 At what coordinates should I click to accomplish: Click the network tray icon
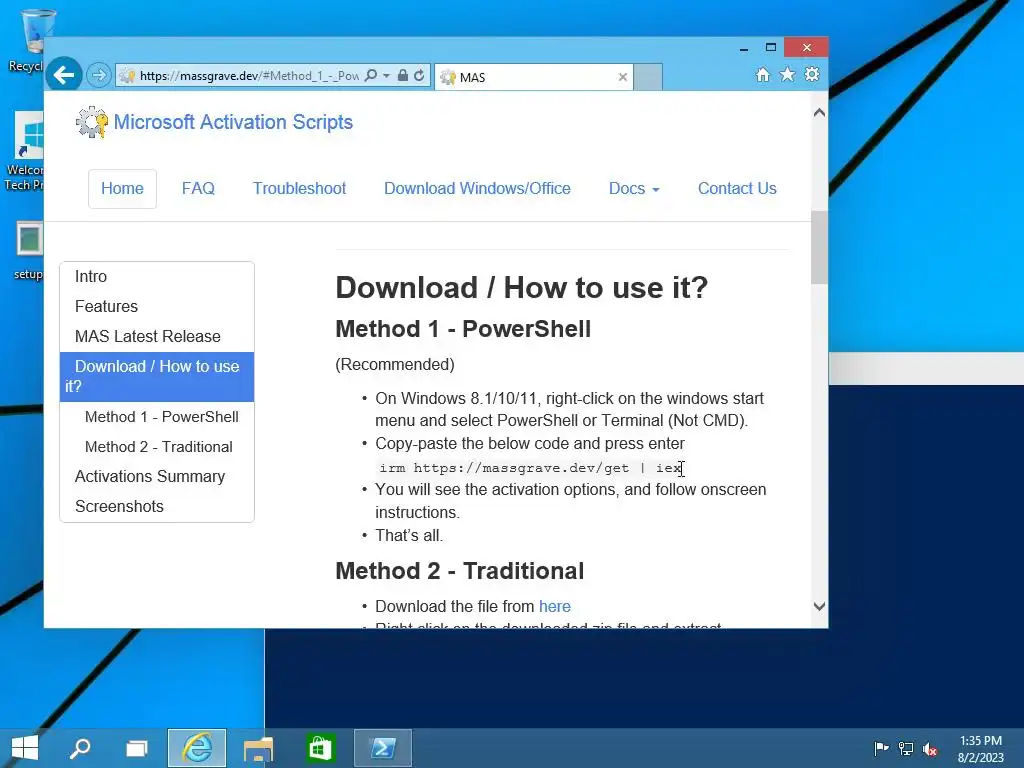click(x=906, y=748)
